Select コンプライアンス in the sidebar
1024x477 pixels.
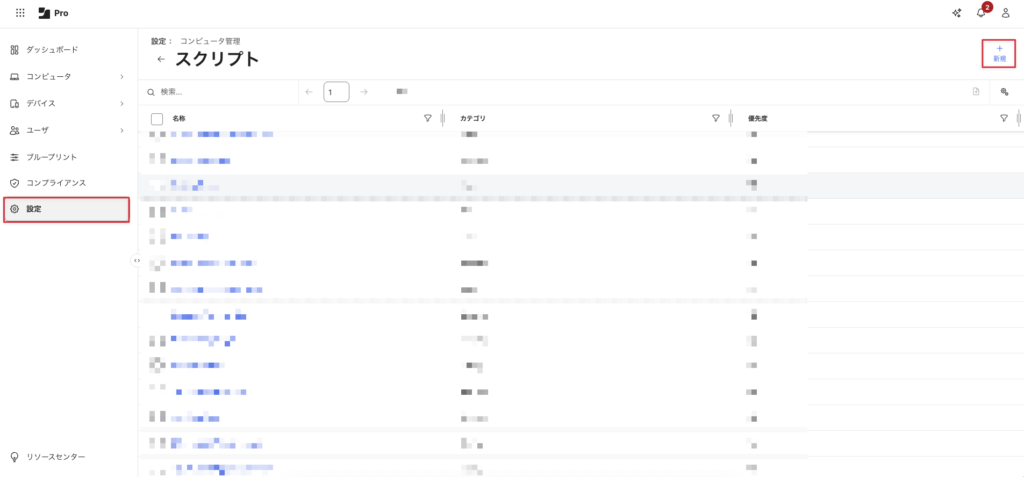point(56,183)
